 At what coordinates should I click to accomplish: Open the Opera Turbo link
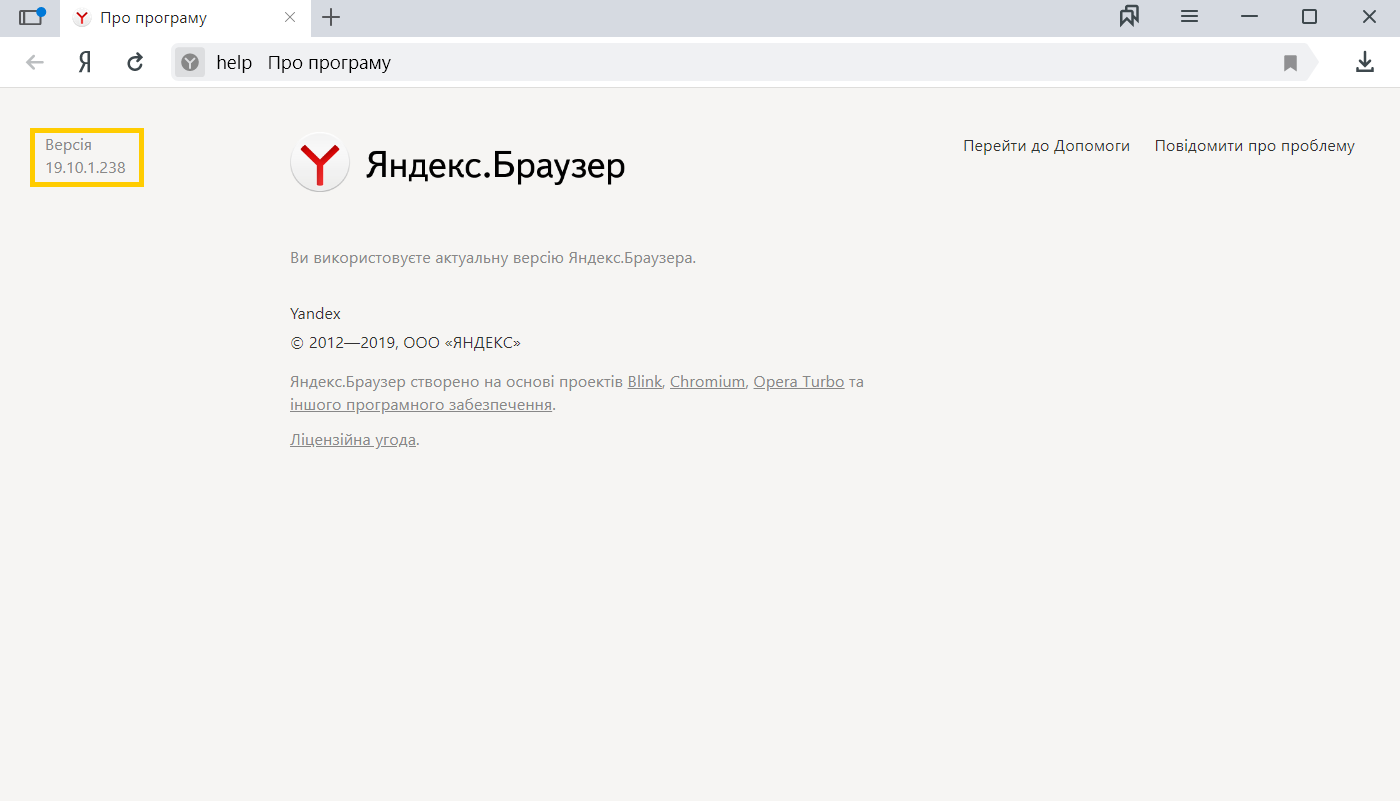click(x=798, y=382)
